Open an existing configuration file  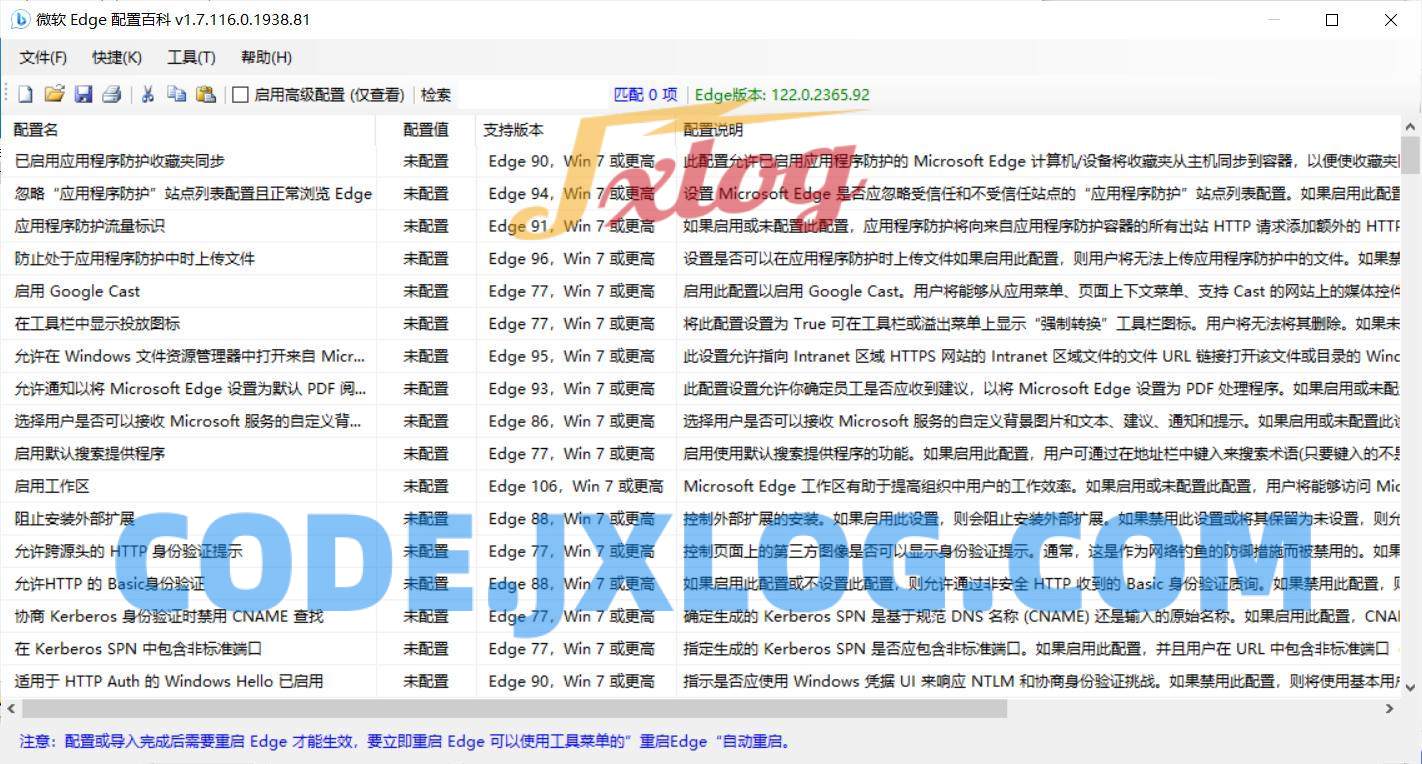click(x=54, y=93)
